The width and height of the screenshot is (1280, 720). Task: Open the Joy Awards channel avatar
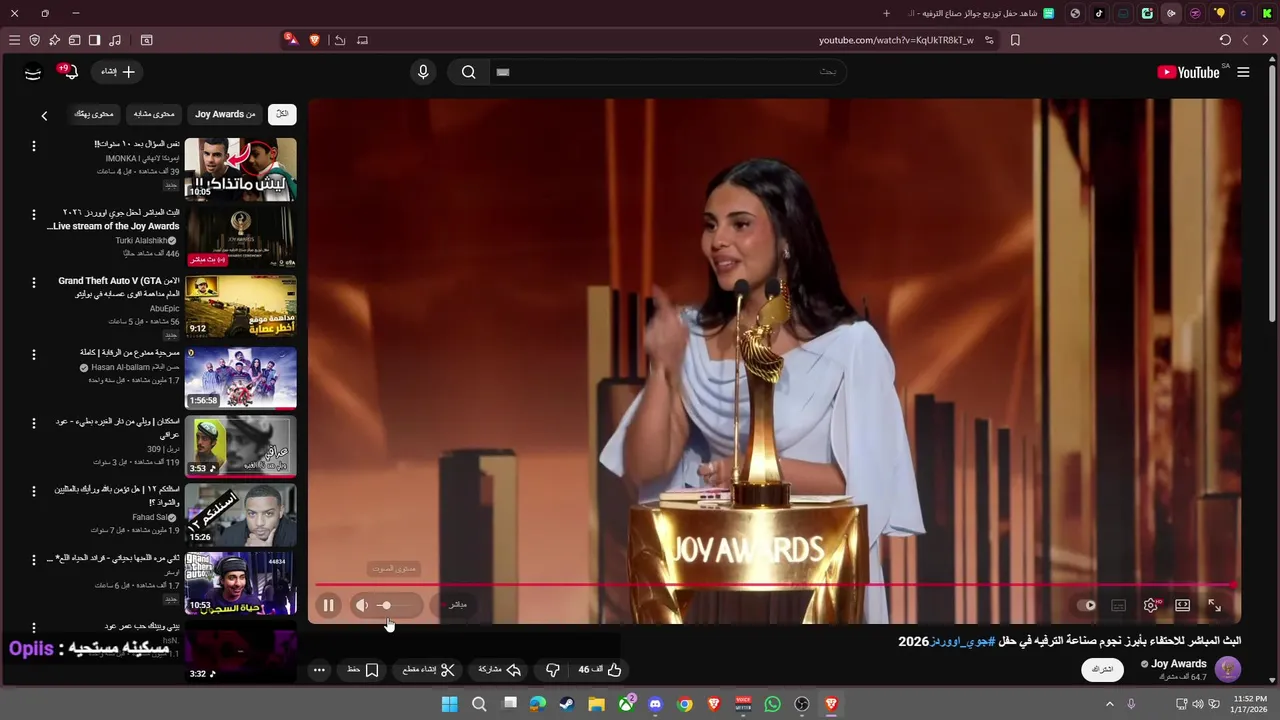1227,669
